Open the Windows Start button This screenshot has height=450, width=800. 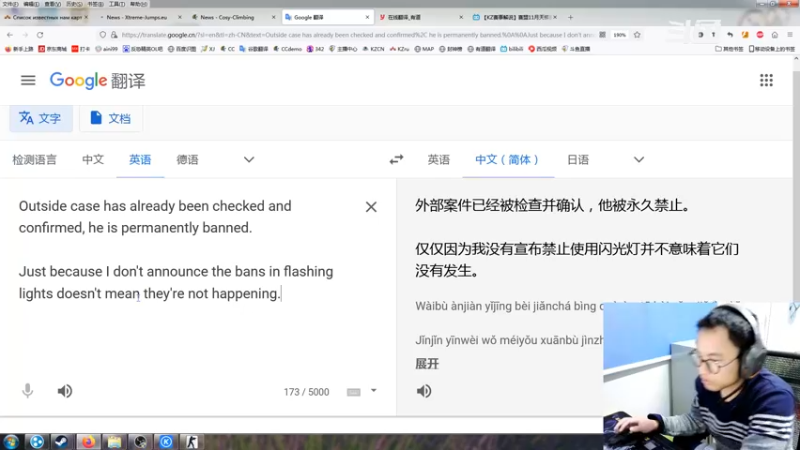11,442
